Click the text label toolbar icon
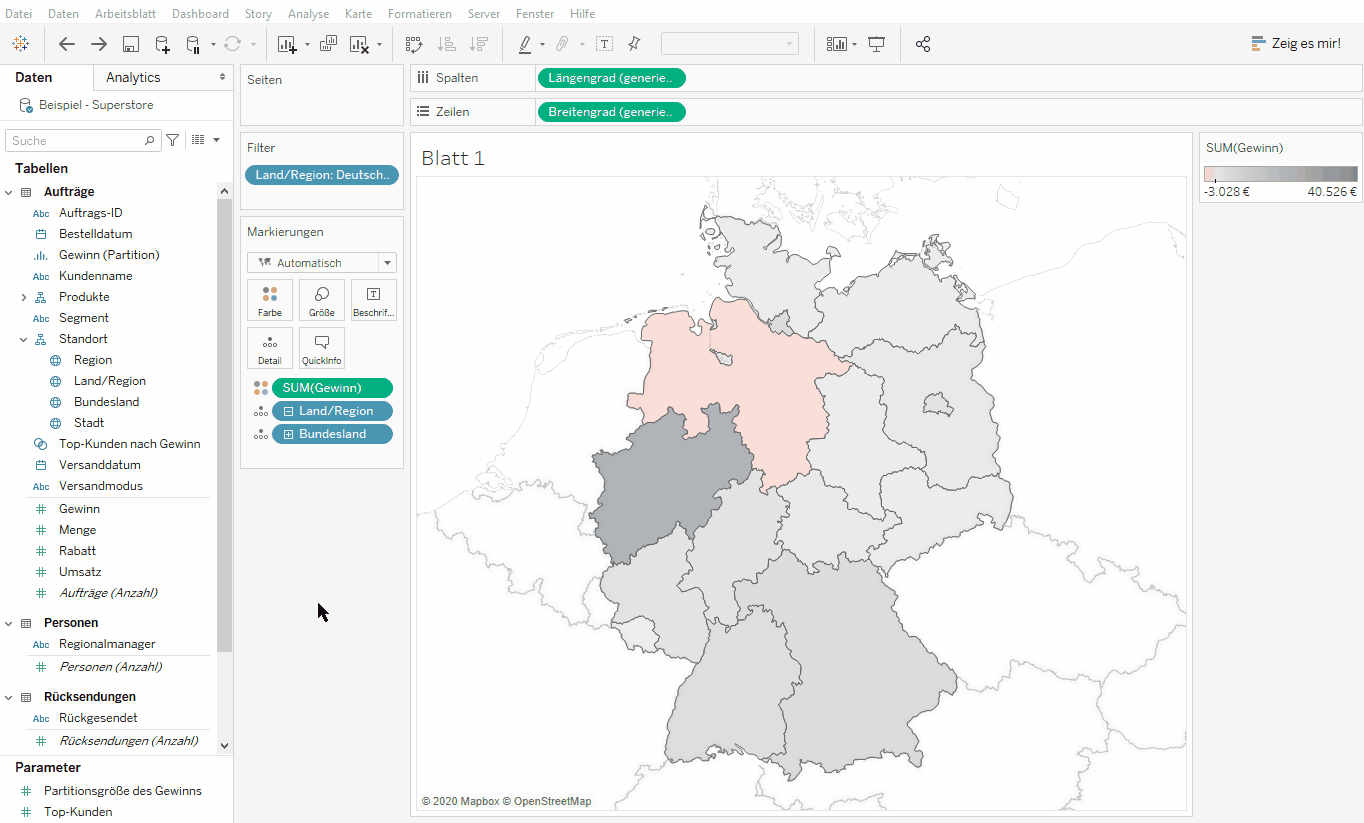The height and width of the screenshot is (823, 1364). coord(604,44)
